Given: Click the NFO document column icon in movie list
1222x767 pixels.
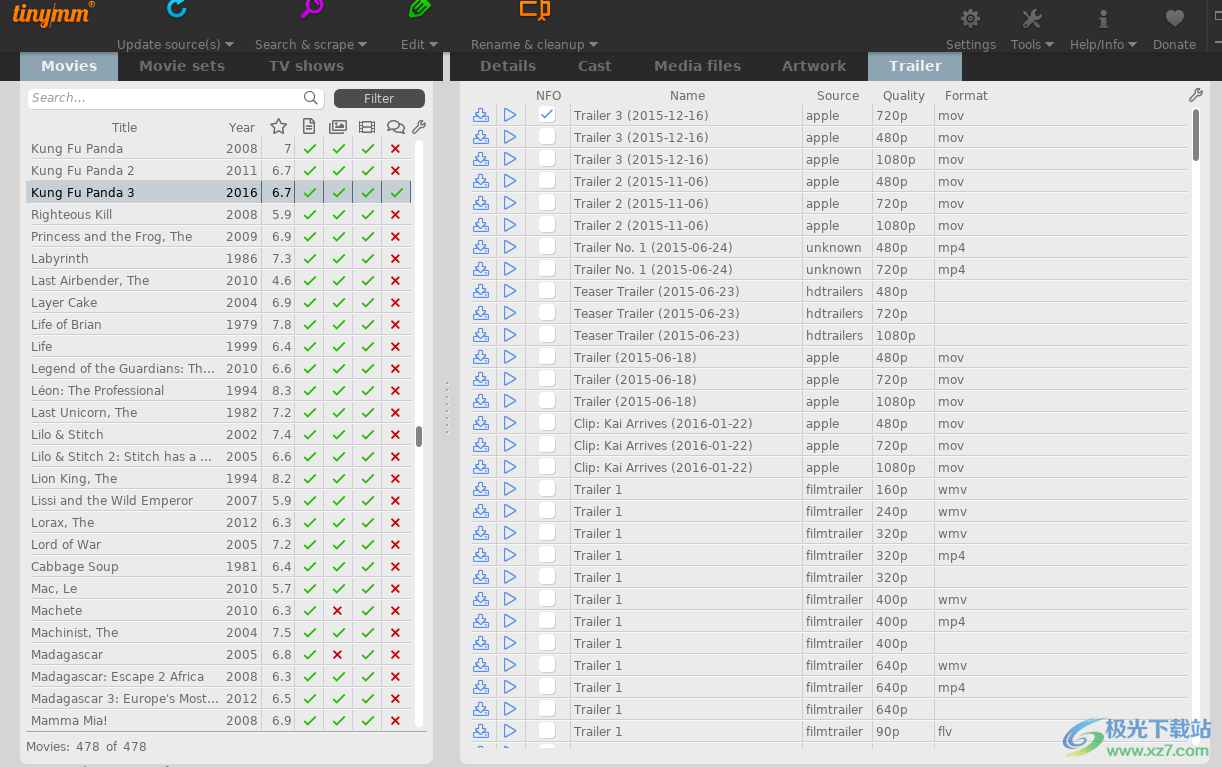Looking at the screenshot, I should pos(309,127).
